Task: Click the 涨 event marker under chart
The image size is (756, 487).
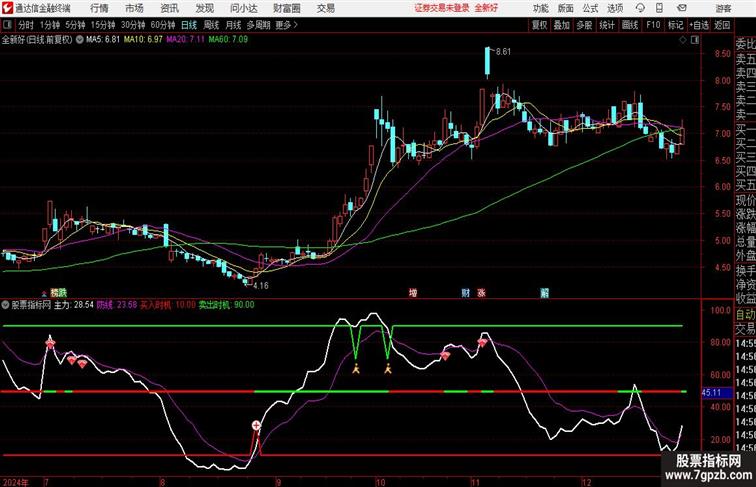Action: (481, 293)
